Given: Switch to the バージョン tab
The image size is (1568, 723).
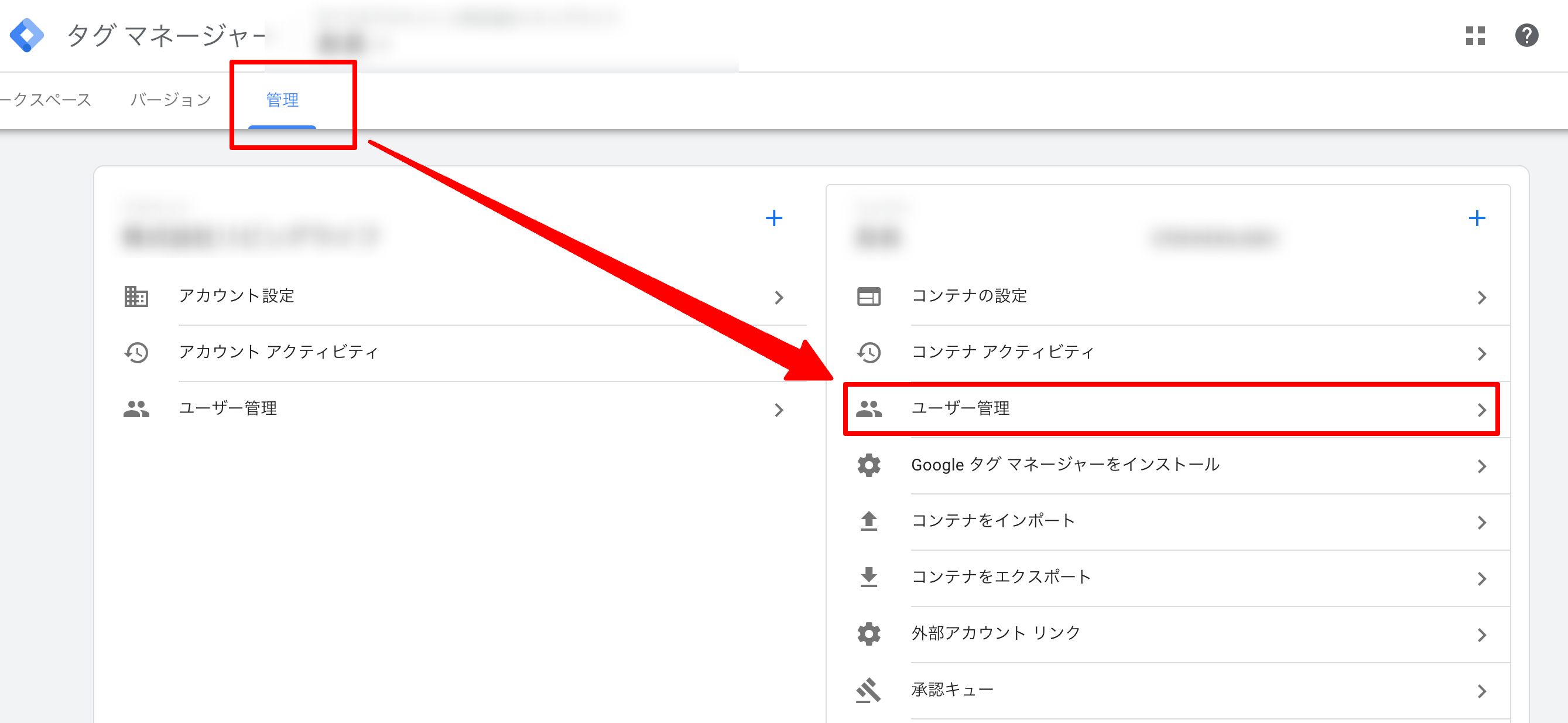Looking at the screenshot, I should coord(170,99).
